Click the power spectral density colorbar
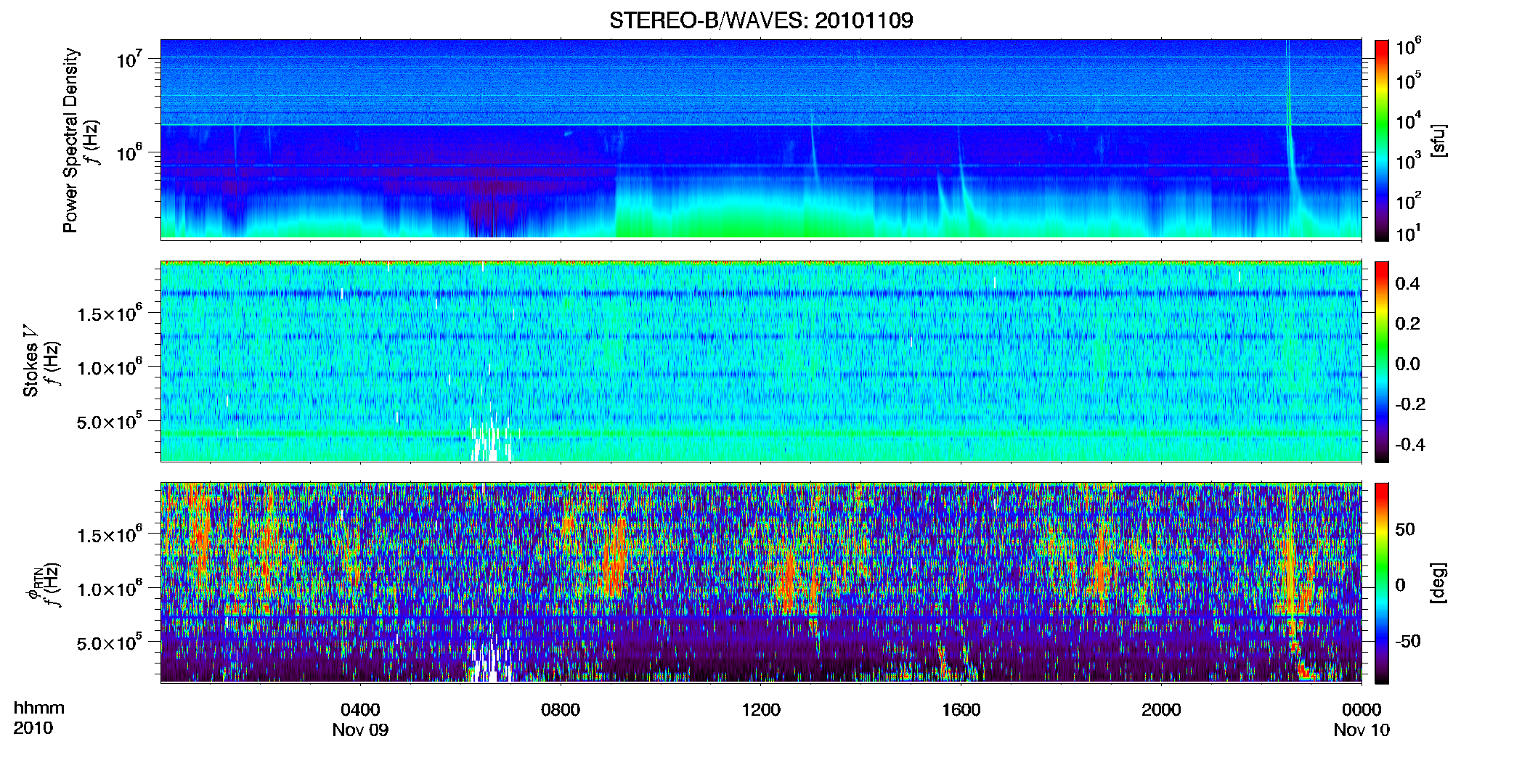 click(1382, 140)
